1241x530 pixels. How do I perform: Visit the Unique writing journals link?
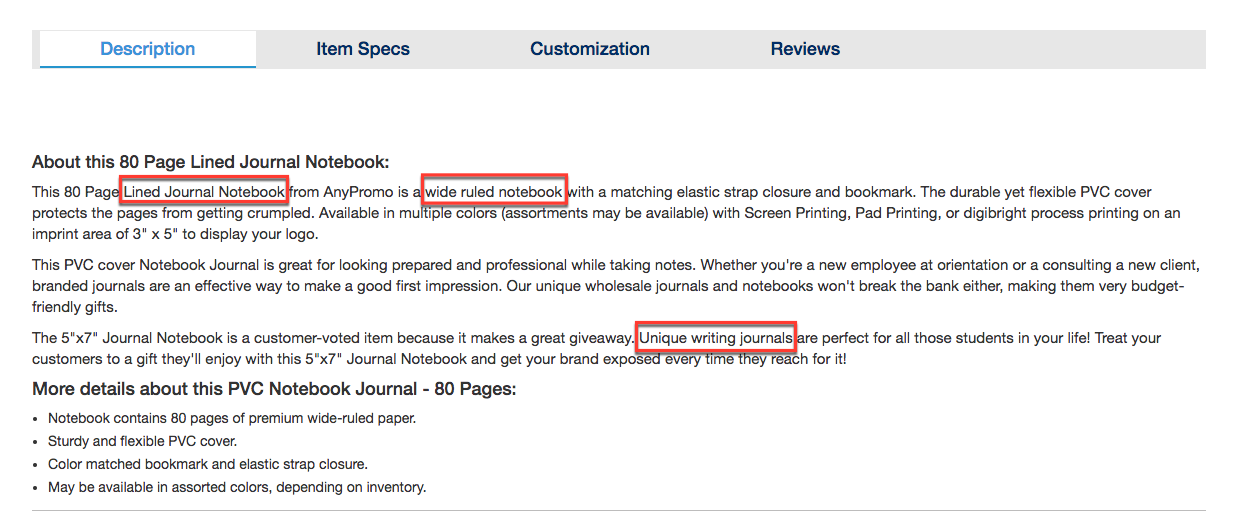coord(717,338)
